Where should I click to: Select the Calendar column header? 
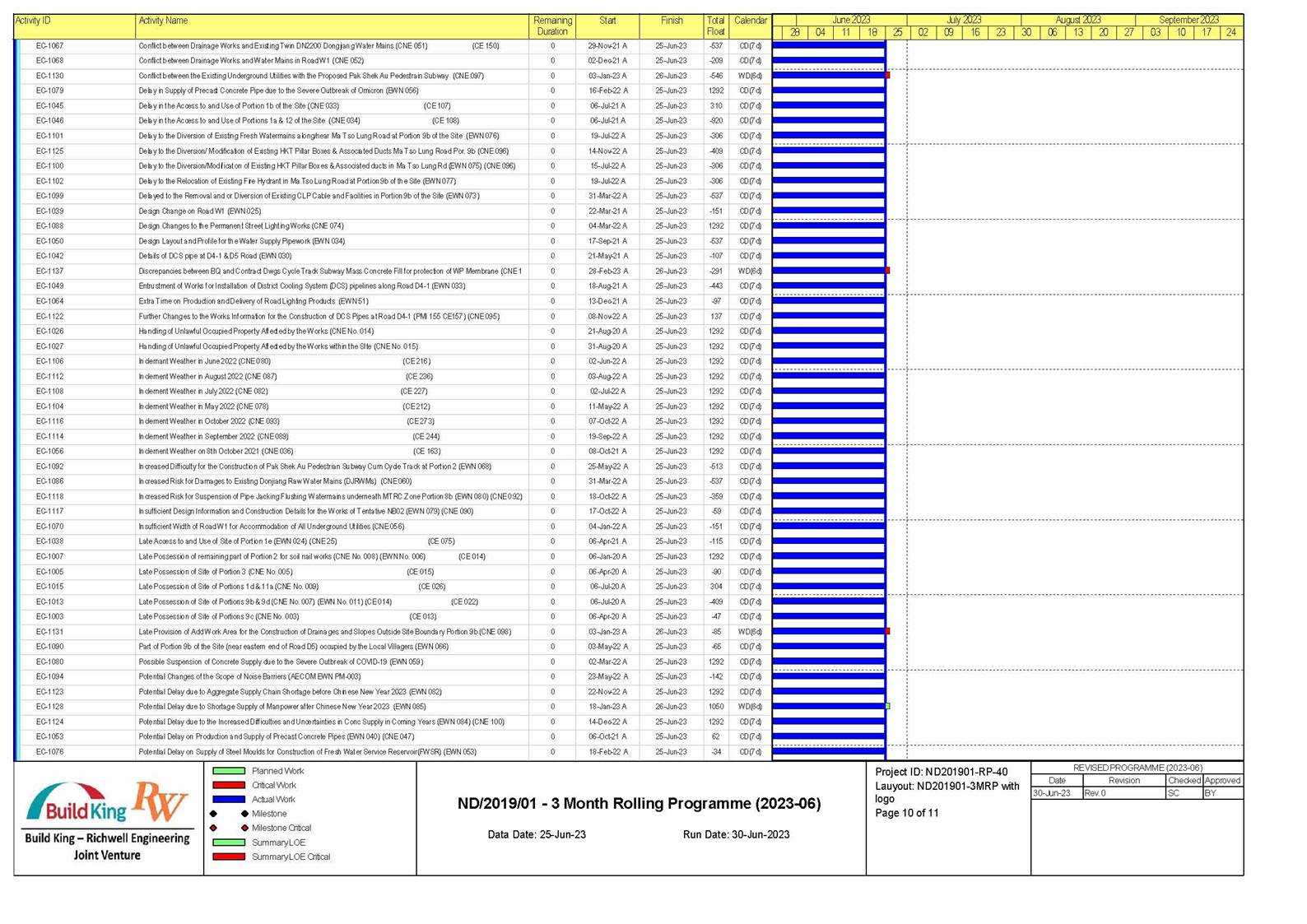pyautogui.click(x=751, y=26)
